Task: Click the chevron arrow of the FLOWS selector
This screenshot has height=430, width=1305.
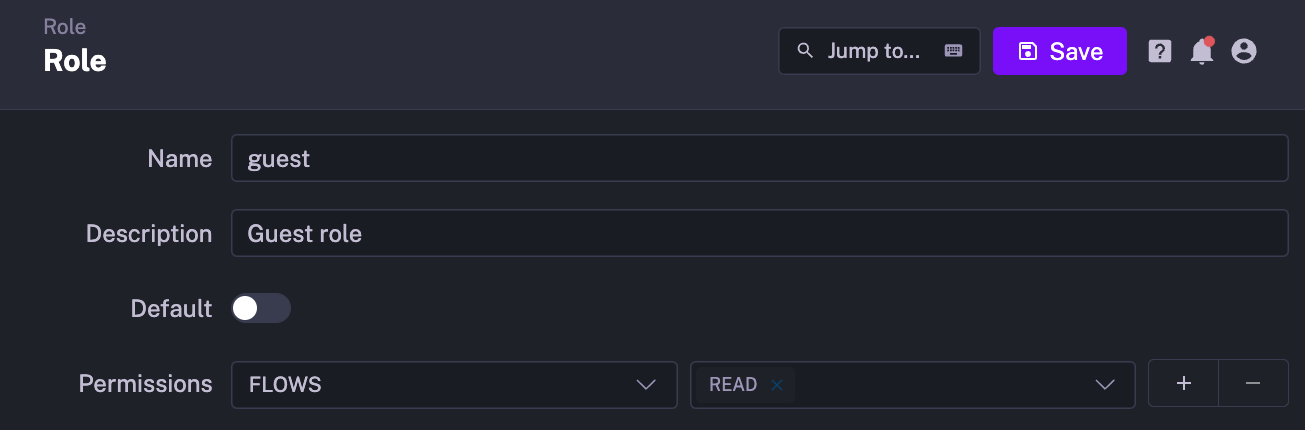Action: point(647,385)
